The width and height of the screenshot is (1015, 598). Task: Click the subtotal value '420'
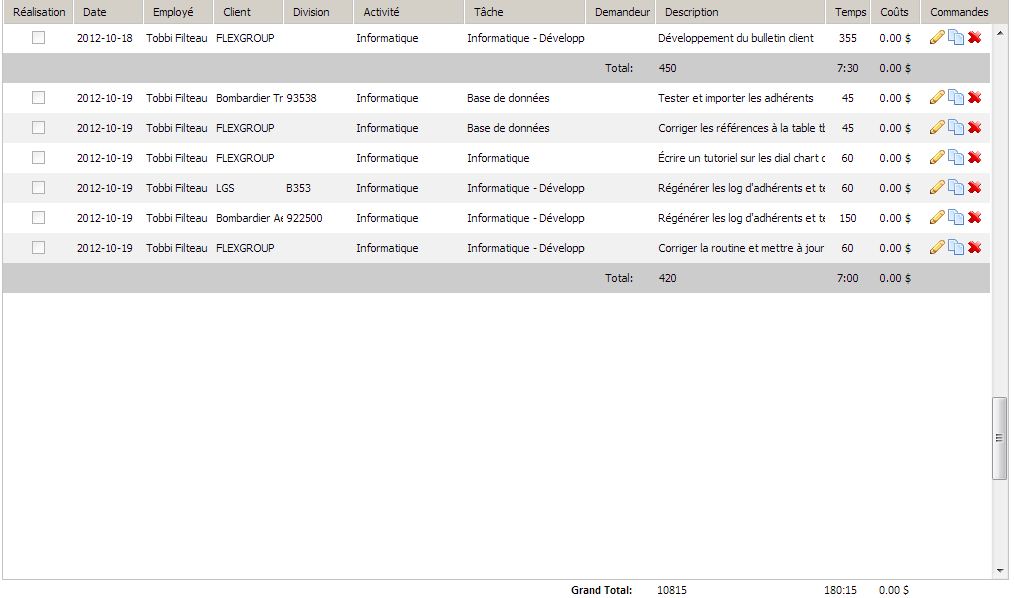point(667,278)
